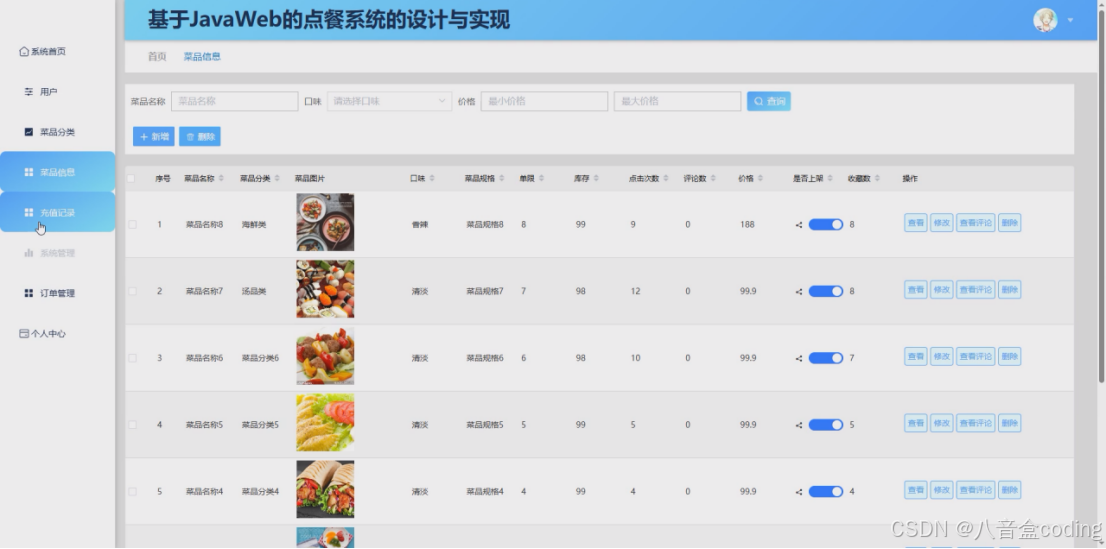Open the 菜品名称4 wrap image
This screenshot has height=549, width=1106.
click(325, 489)
